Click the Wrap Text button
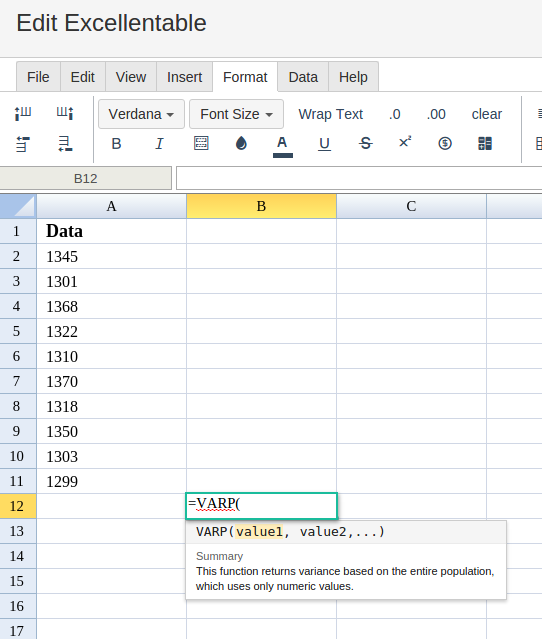Image resolution: width=542 pixels, height=639 pixels. click(330, 114)
